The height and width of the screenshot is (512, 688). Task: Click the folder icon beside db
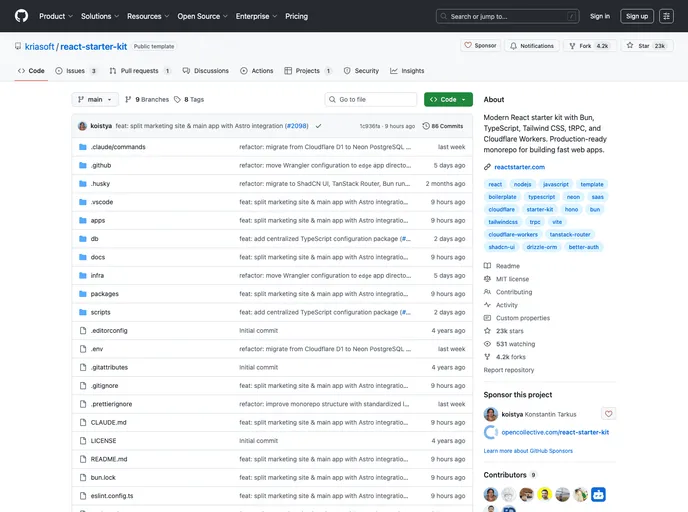[82, 239]
